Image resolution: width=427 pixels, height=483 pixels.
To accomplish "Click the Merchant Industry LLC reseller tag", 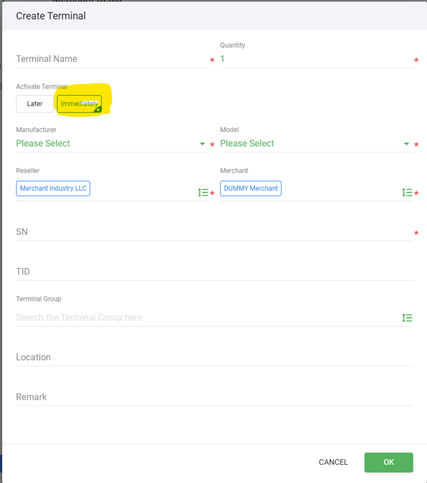I will coord(53,188).
